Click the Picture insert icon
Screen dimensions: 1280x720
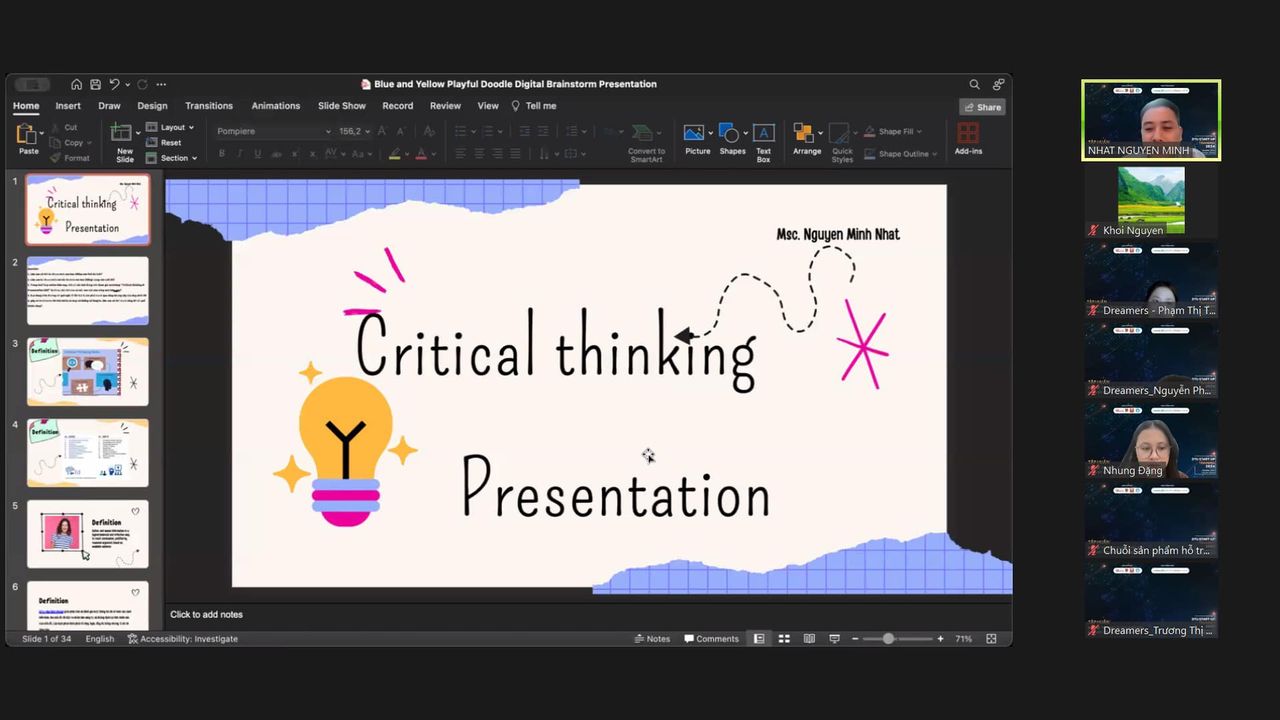[x=694, y=133]
